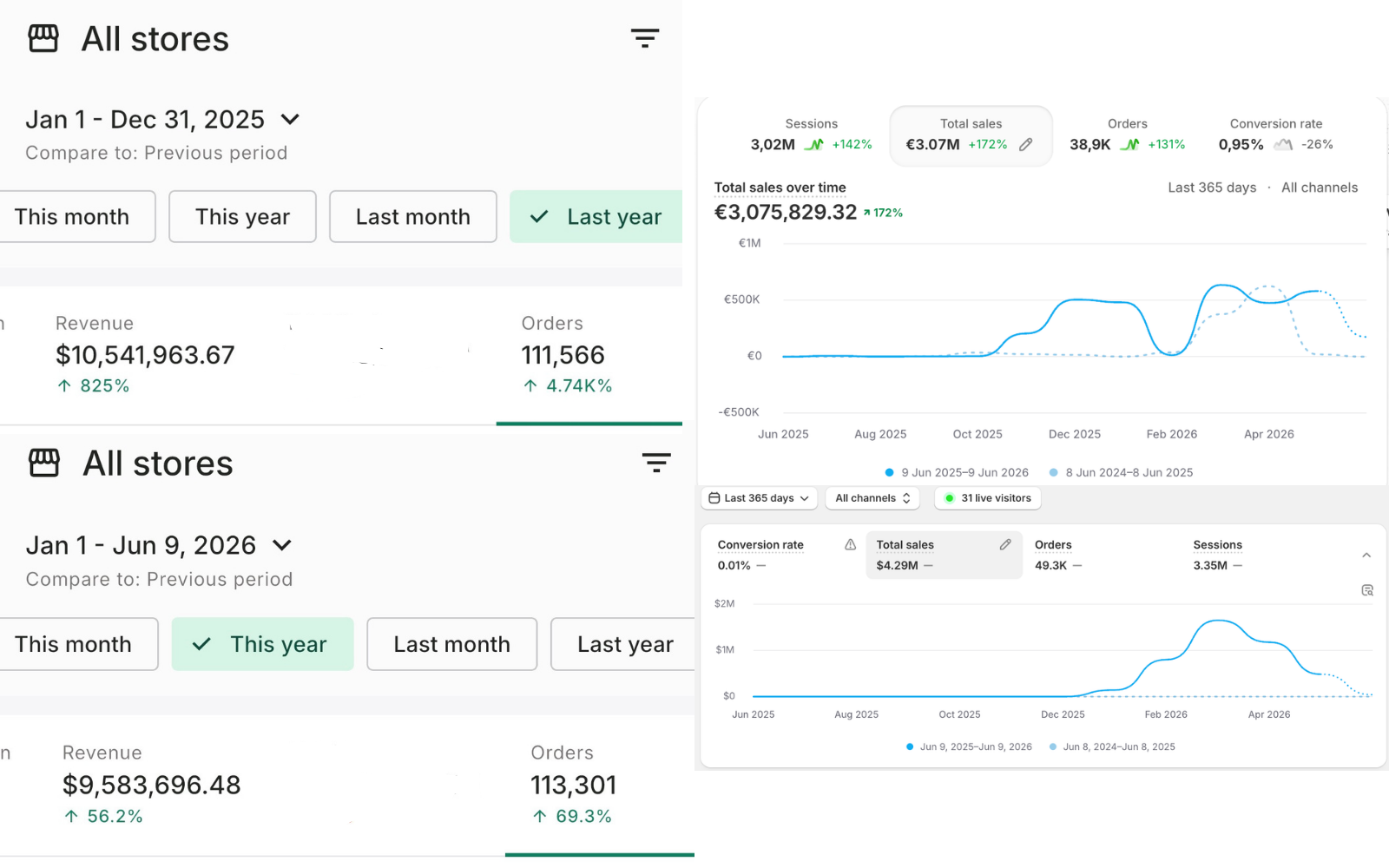Collapse the metrics card with the up chevron
1389x868 pixels.
pos(1366,556)
